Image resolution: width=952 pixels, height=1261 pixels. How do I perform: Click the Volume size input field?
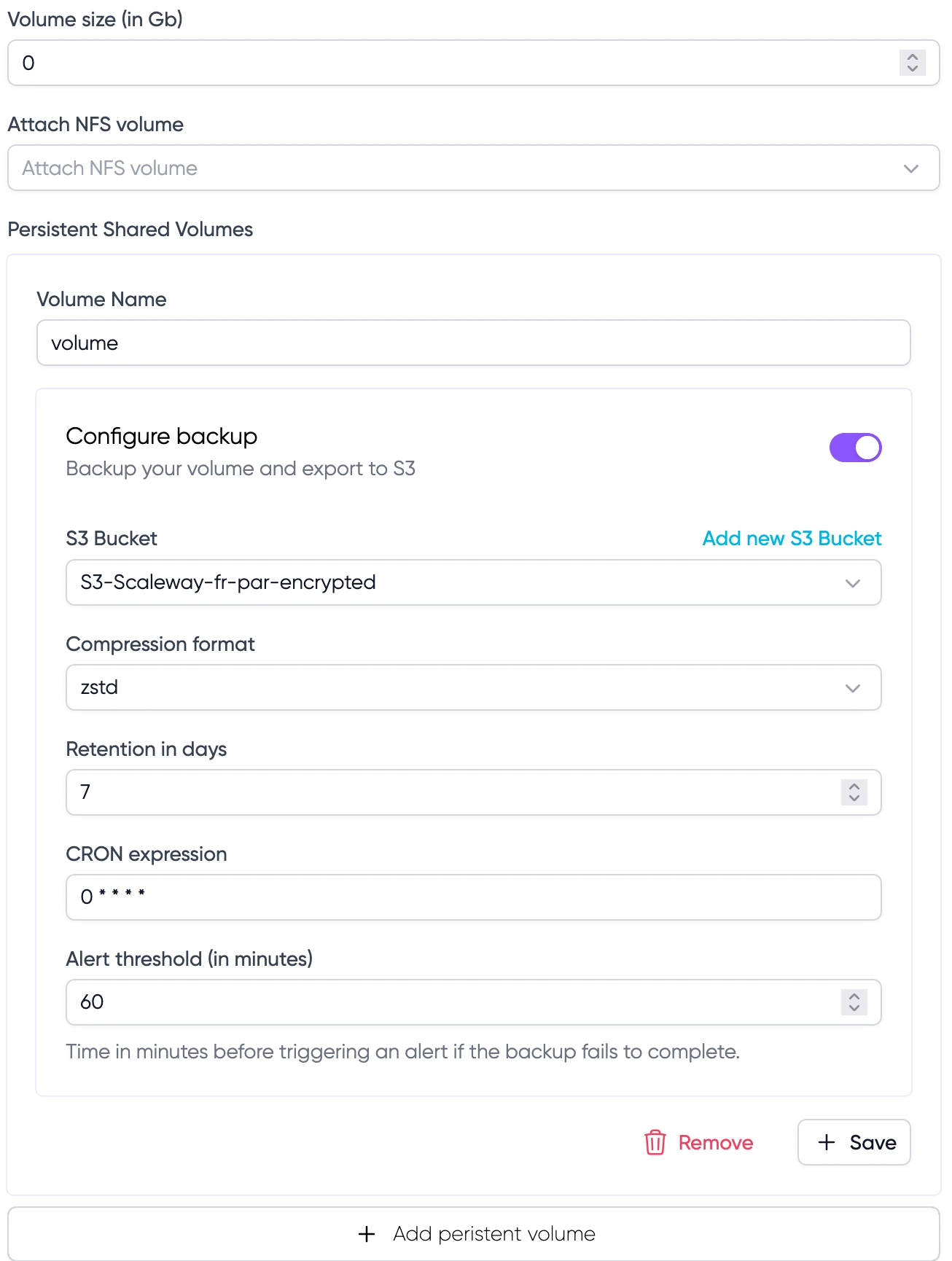pos(452,63)
